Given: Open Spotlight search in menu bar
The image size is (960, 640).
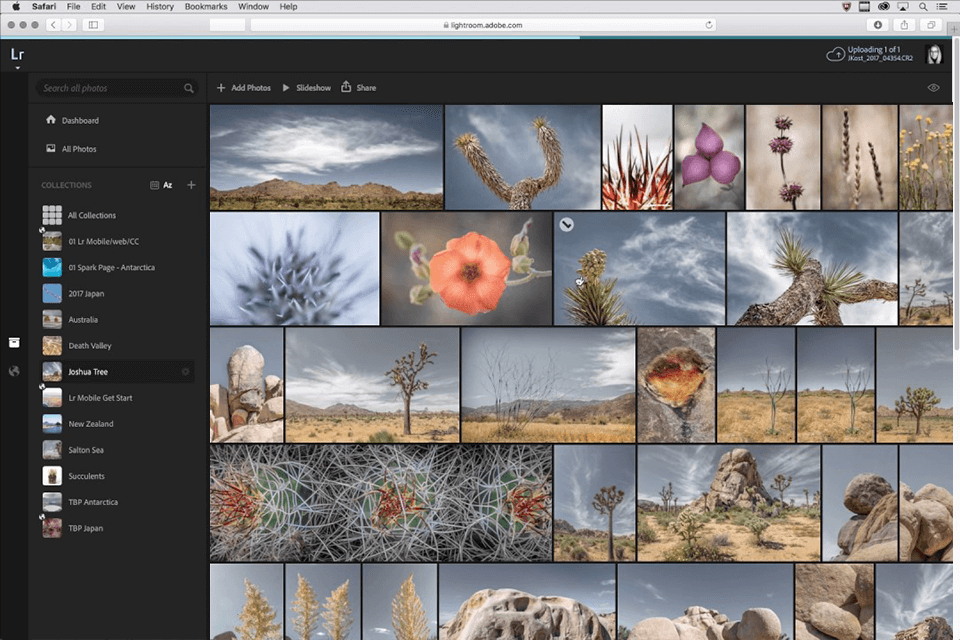Looking at the screenshot, I should (923, 6).
